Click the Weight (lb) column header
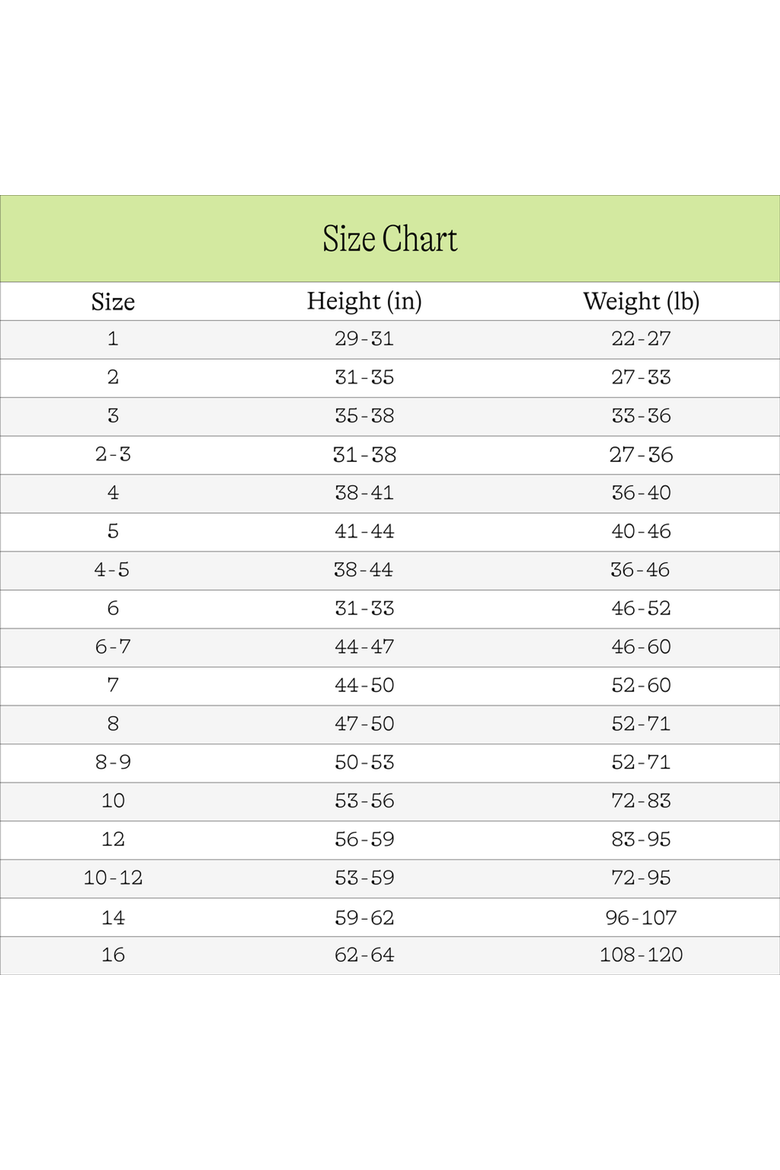This screenshot has width=780, height=1170. (641, 301)
